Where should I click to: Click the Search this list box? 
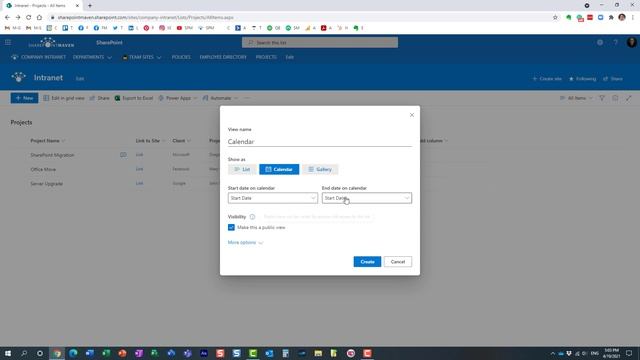[320, 42]
